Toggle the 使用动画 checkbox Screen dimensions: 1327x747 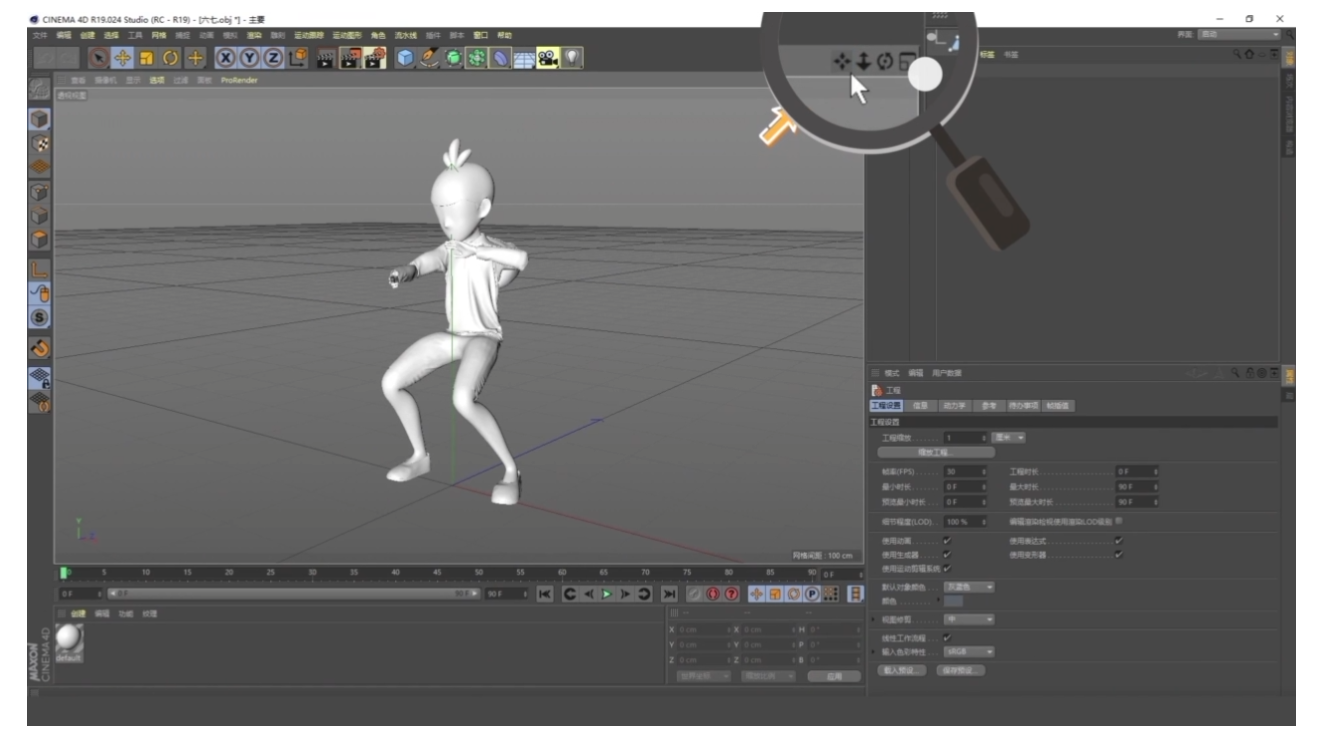point(947,541)
